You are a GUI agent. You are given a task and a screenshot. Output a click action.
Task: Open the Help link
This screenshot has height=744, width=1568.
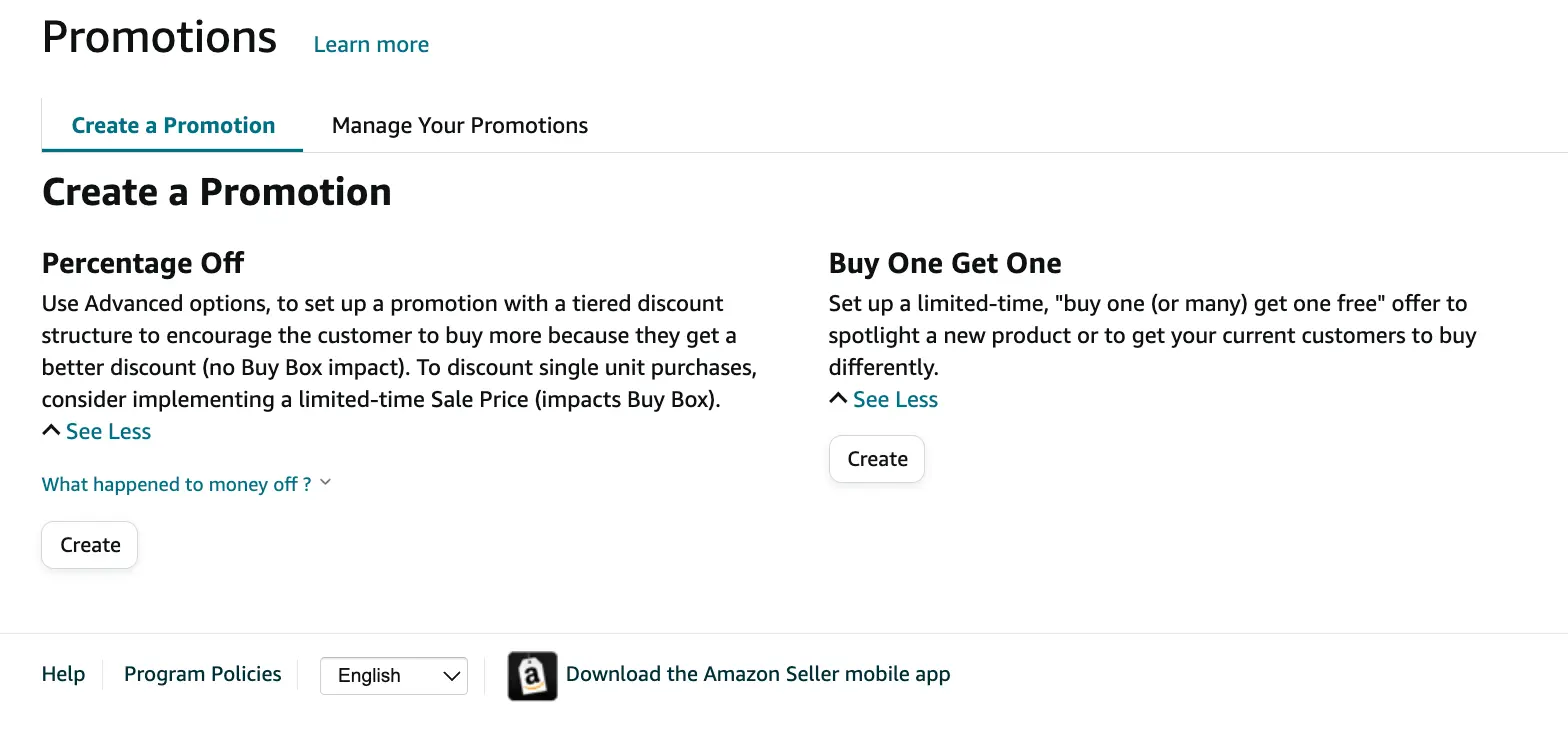tap(63, 674)
